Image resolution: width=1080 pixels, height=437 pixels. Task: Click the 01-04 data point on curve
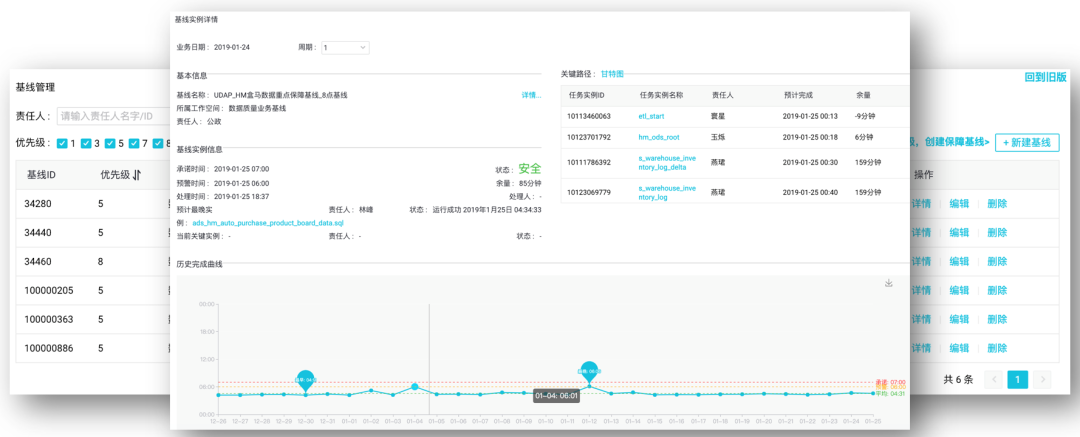414,386
